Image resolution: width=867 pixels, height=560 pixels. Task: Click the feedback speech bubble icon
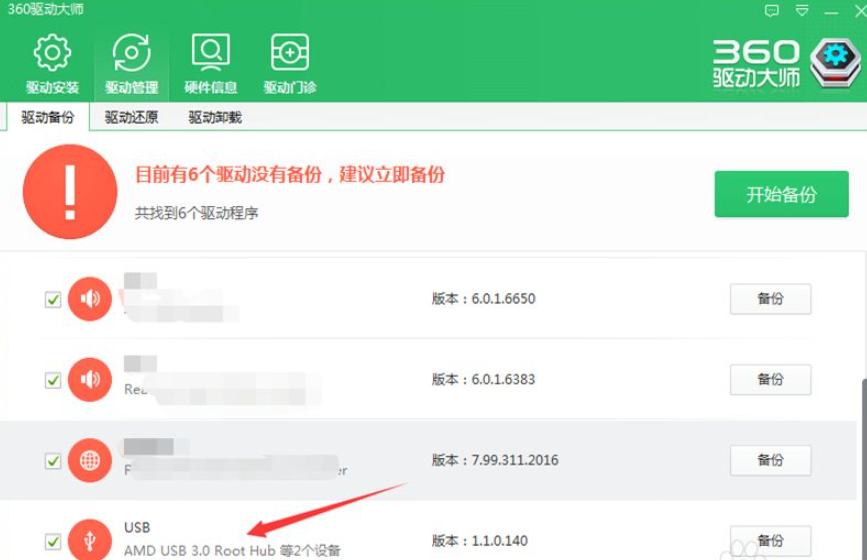(771, 11)
